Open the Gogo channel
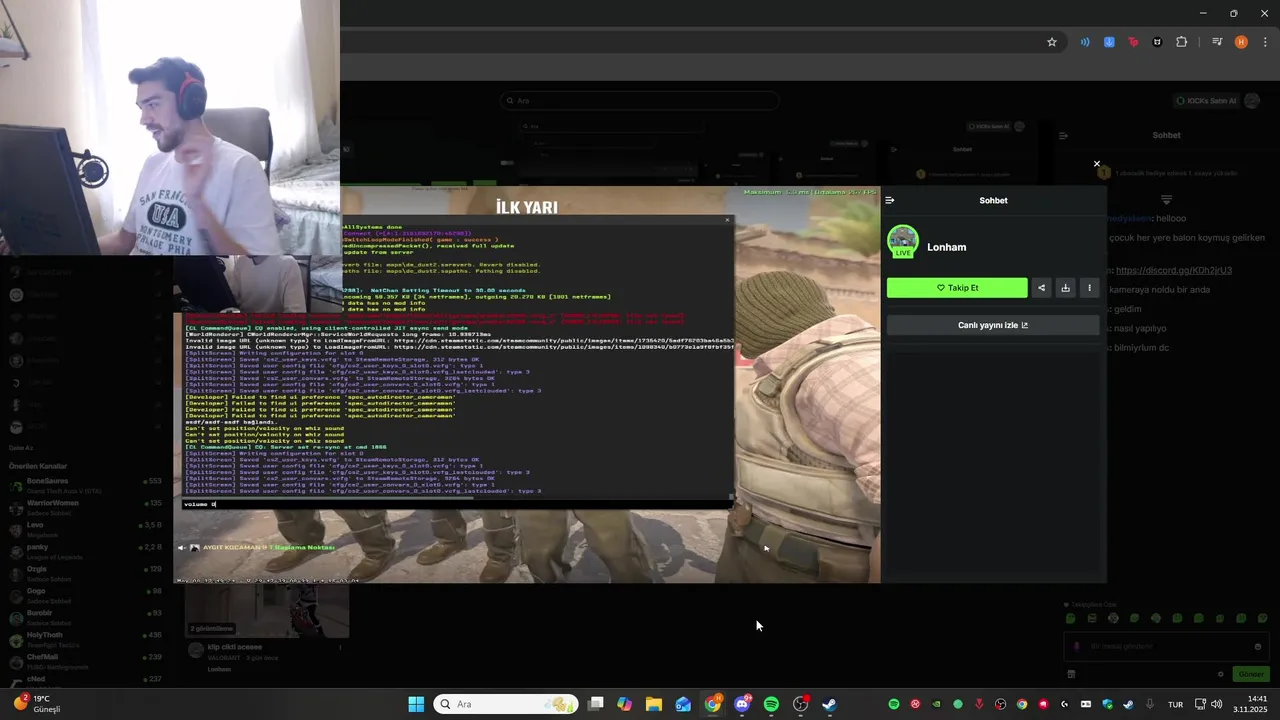 [86, 594]
